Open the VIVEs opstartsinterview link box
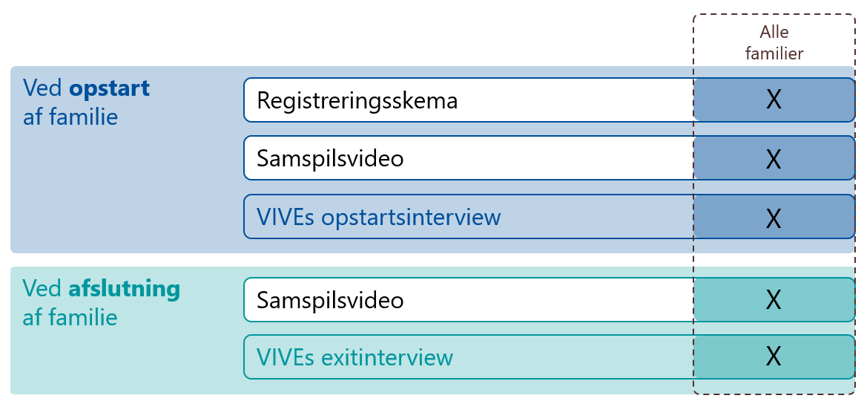 468,217
